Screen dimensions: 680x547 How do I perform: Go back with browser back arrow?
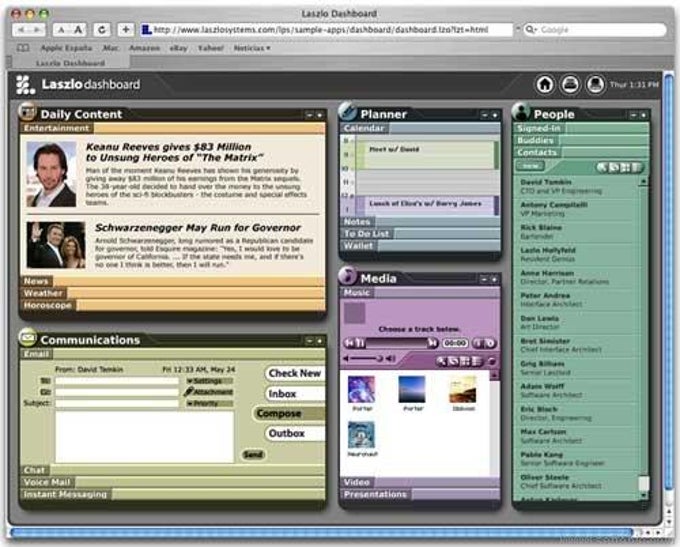21,30
